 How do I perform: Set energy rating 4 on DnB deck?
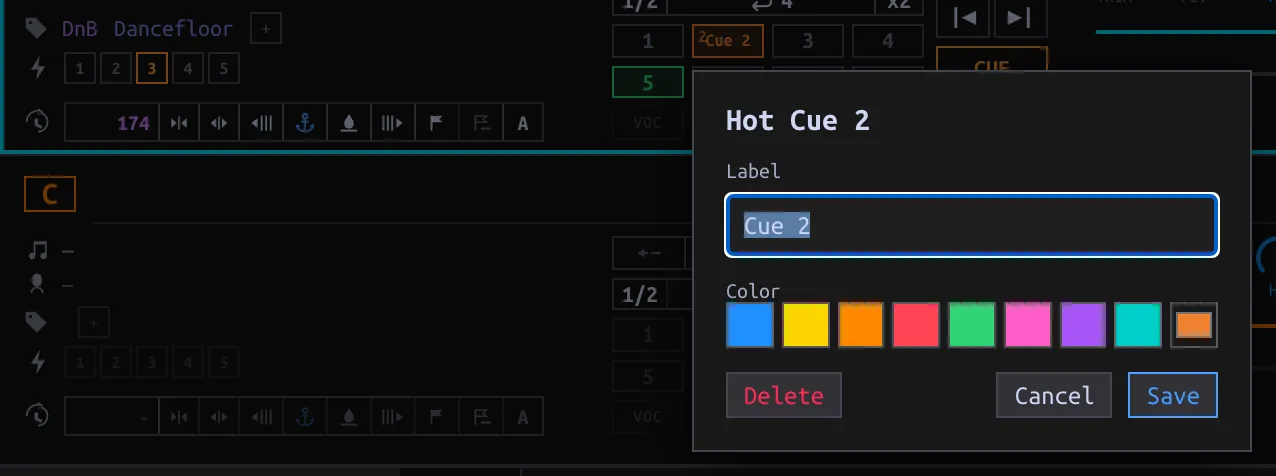(188, 68)
